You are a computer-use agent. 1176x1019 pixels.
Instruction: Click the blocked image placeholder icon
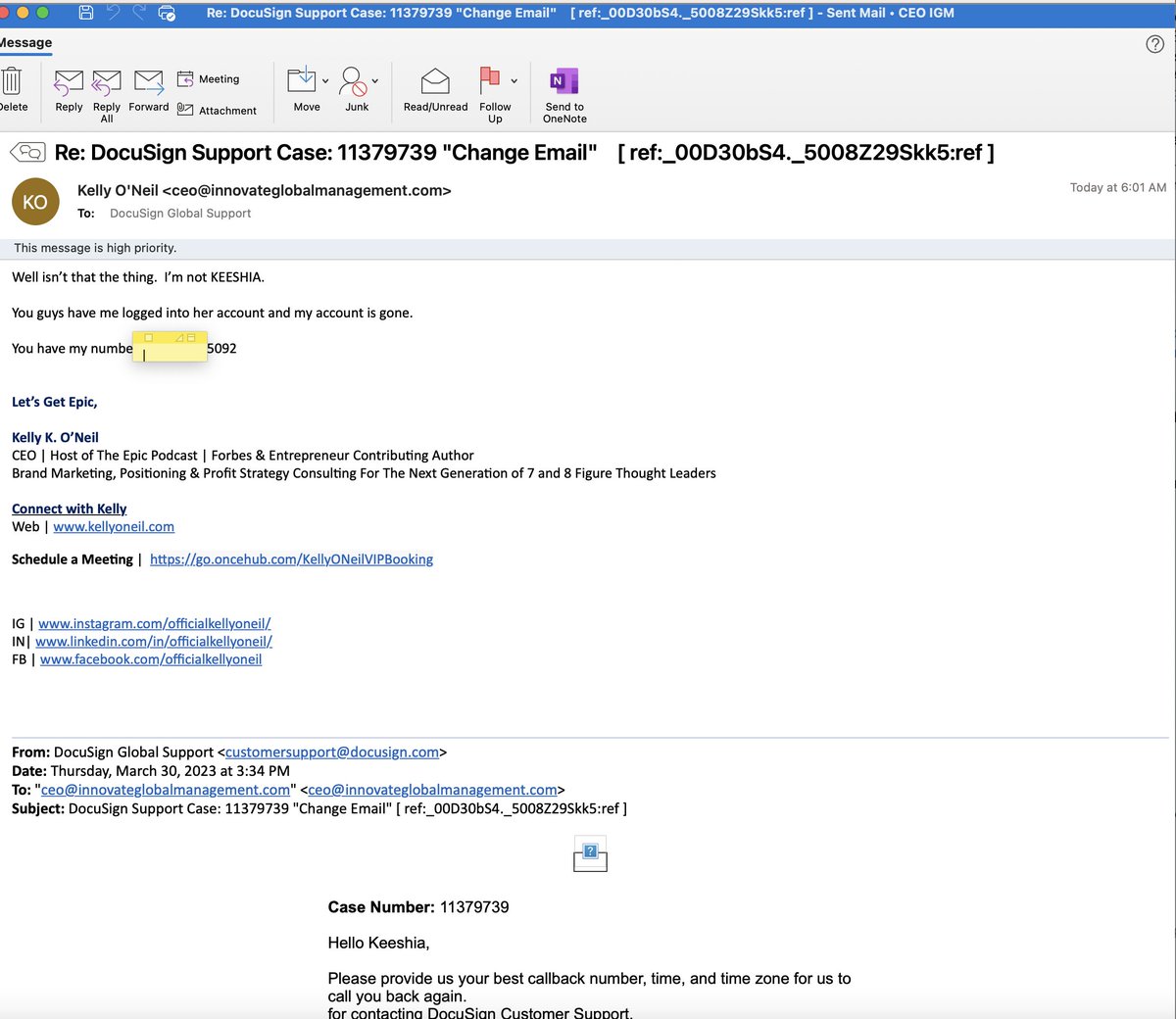click(590, 853)
